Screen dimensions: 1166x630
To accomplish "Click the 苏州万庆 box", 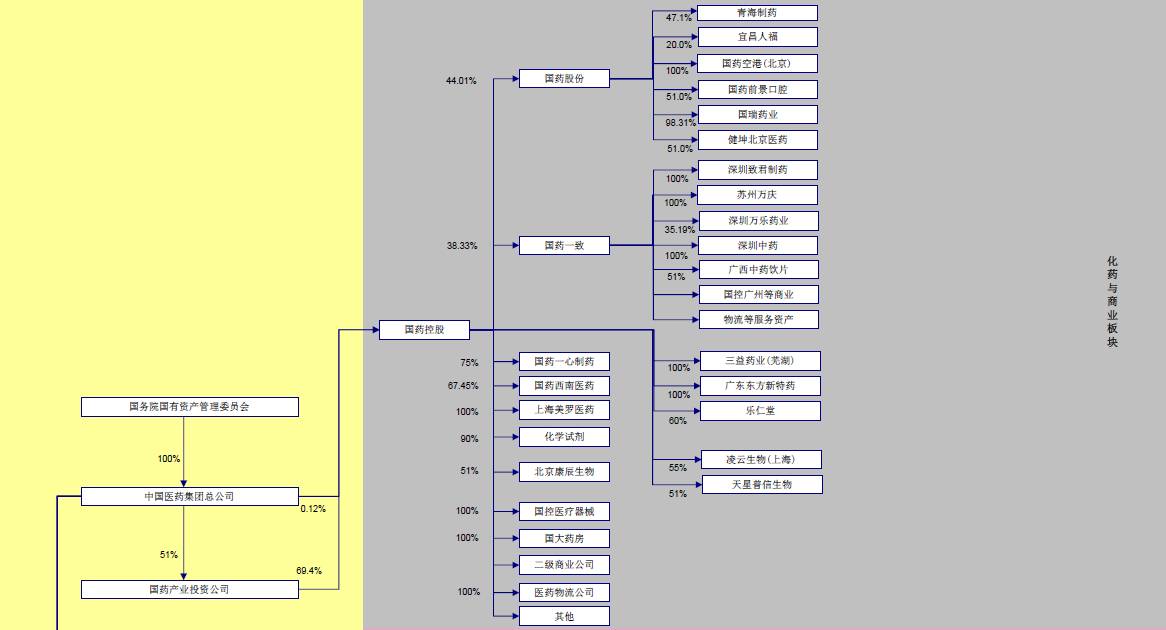I will (x=757, y=195).
